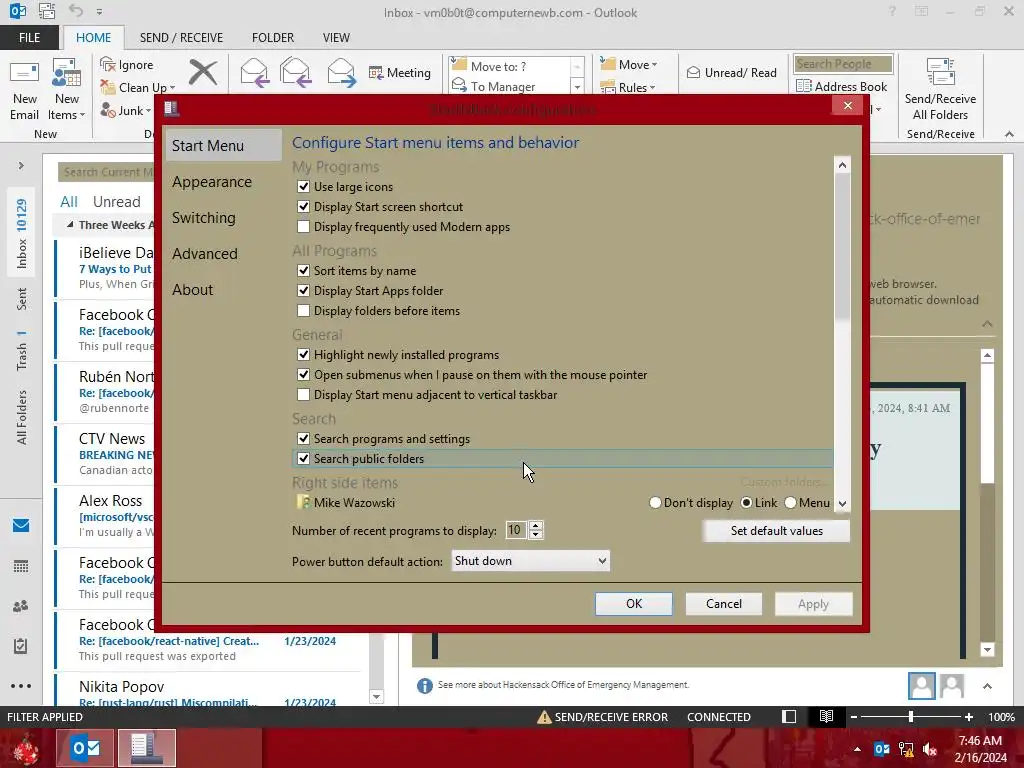Click the muted volume tray icon

[930, 749]
